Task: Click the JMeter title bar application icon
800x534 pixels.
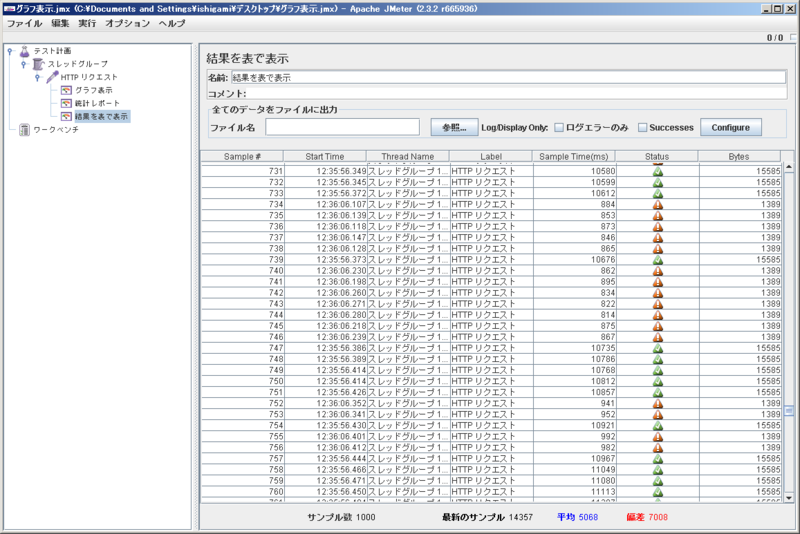Action: pyautogui.click(x=9, y=9)
